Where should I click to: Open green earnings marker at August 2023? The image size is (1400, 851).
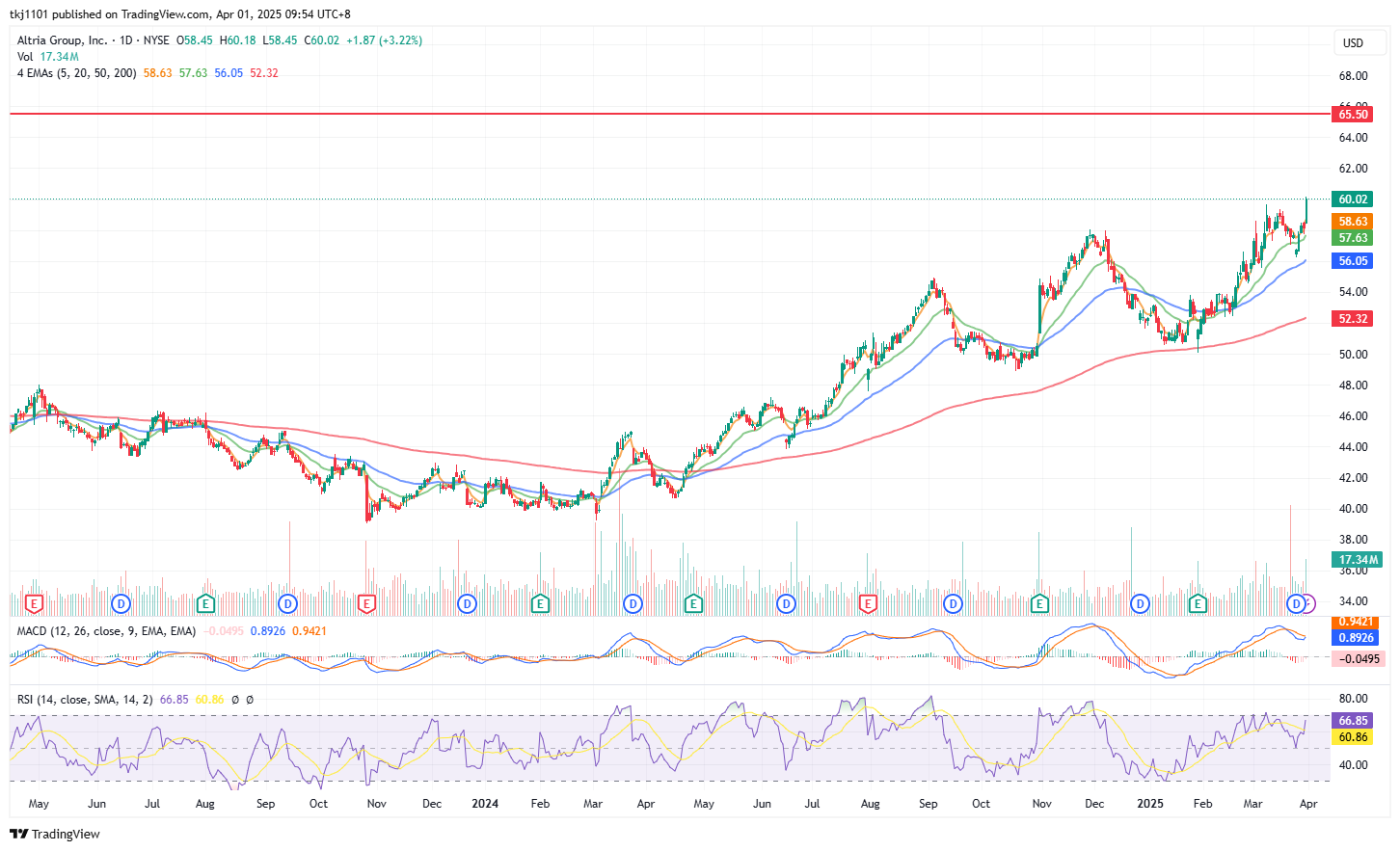click(205, 604)
